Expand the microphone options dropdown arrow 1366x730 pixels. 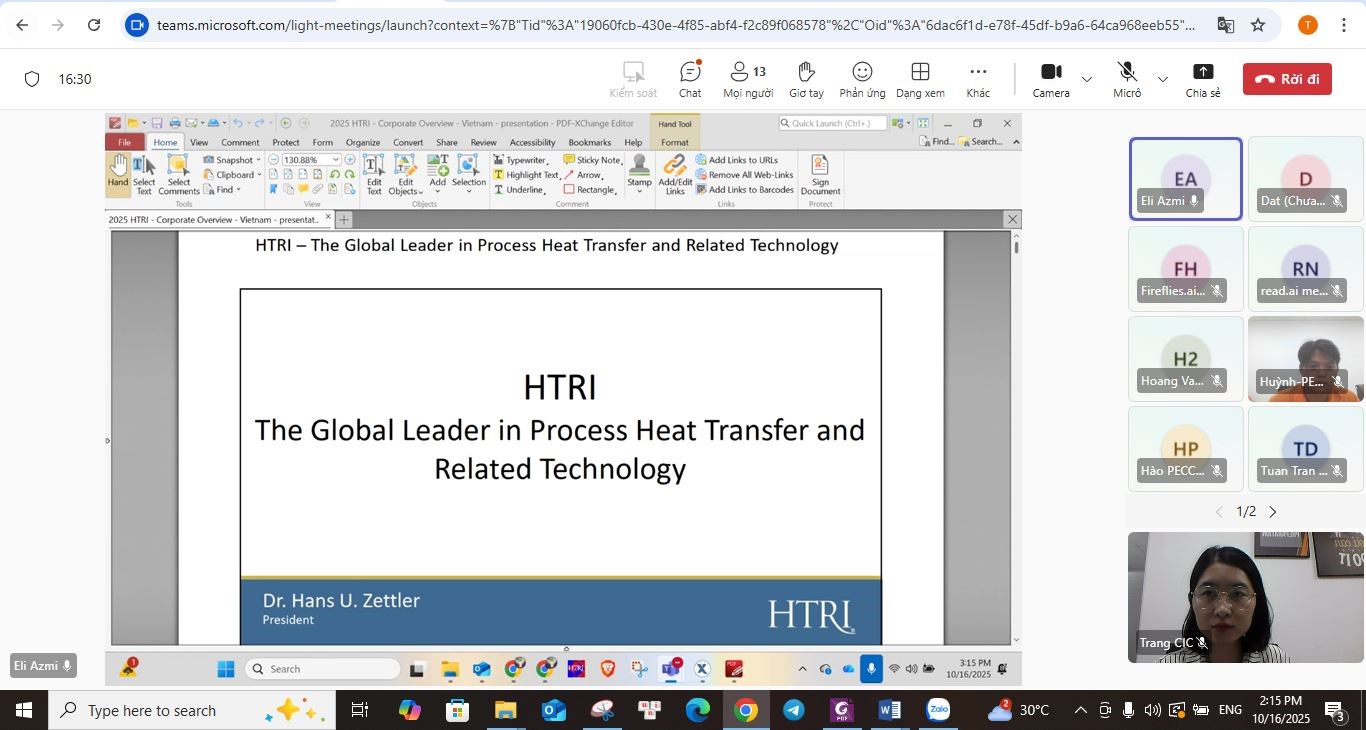point(1162,79)
